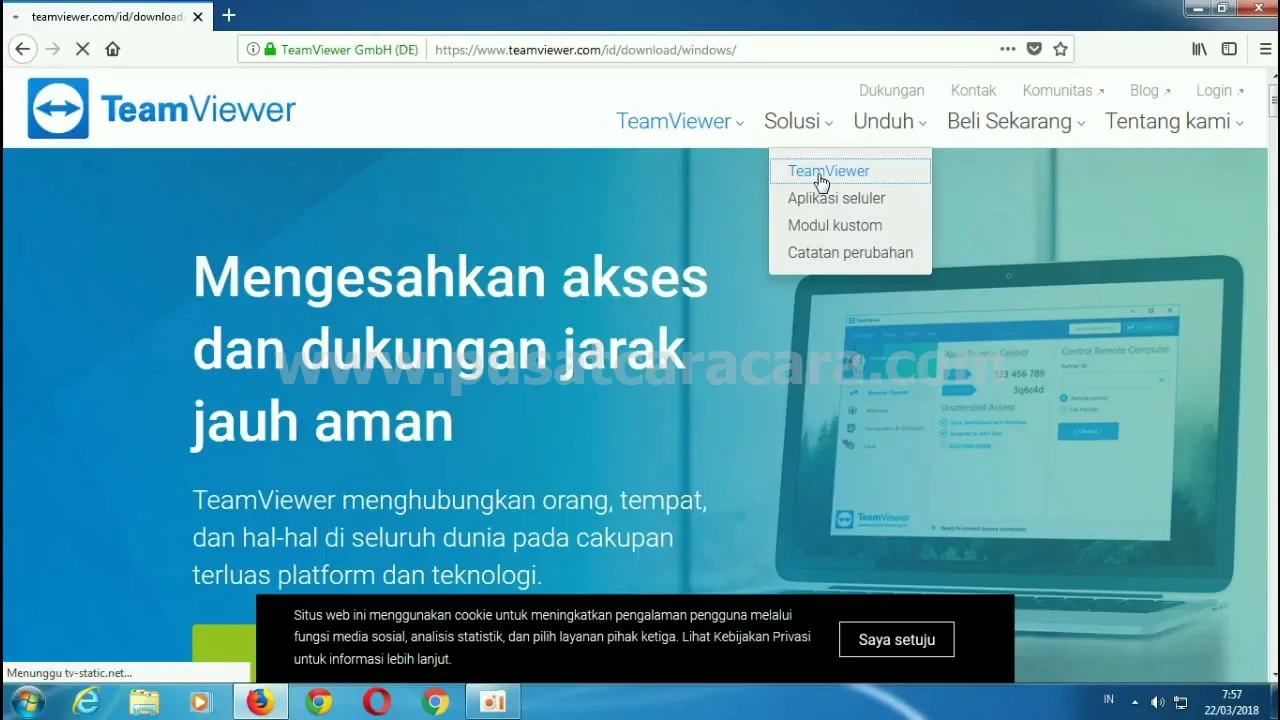1280x720 pixels.
Task: Toggle the sidebar view icon
Action: [1229, 49]
